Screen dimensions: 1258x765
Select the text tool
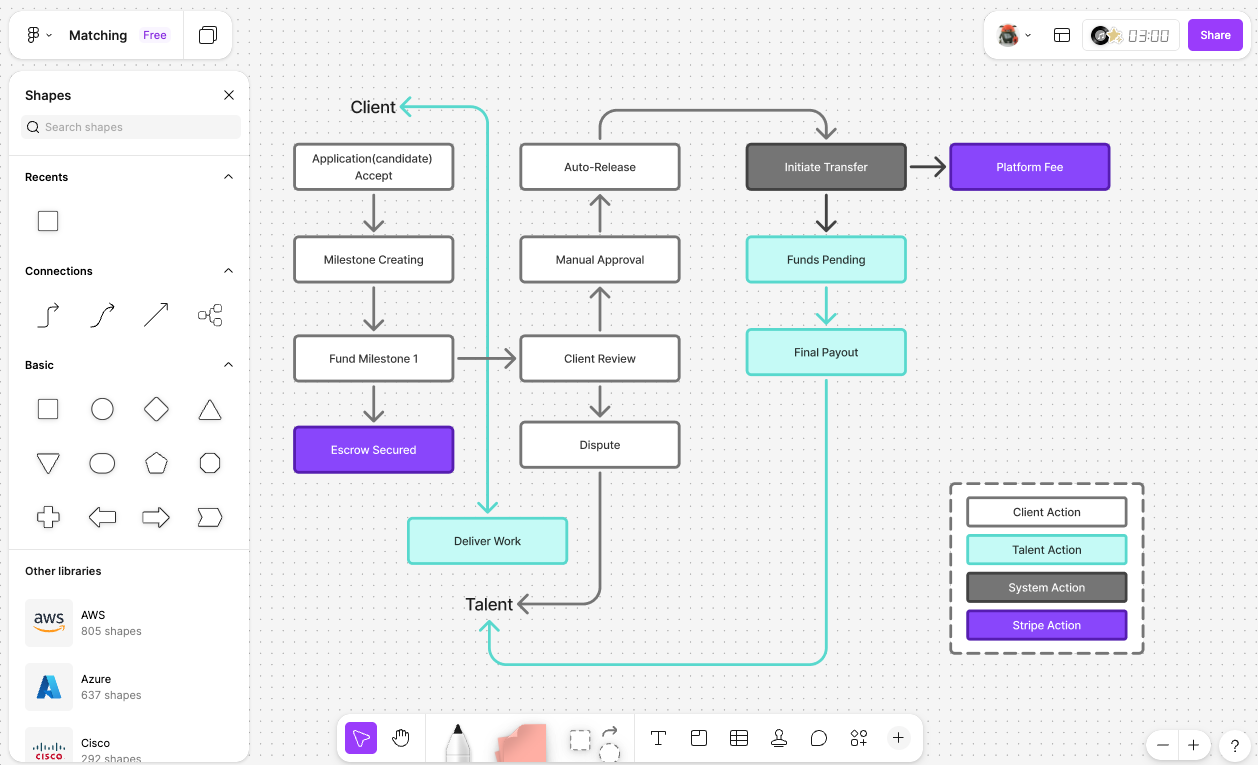[658, 738]
